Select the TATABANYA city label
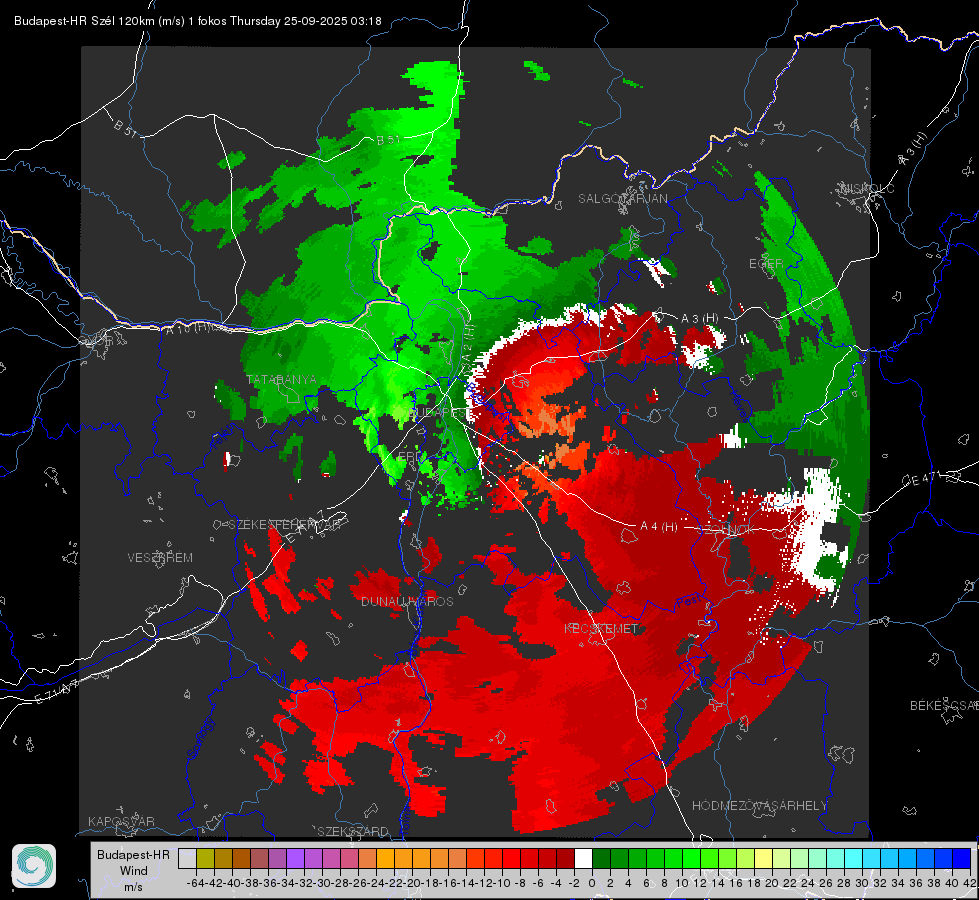The image size is (979, 900). [x=282, y=379]
